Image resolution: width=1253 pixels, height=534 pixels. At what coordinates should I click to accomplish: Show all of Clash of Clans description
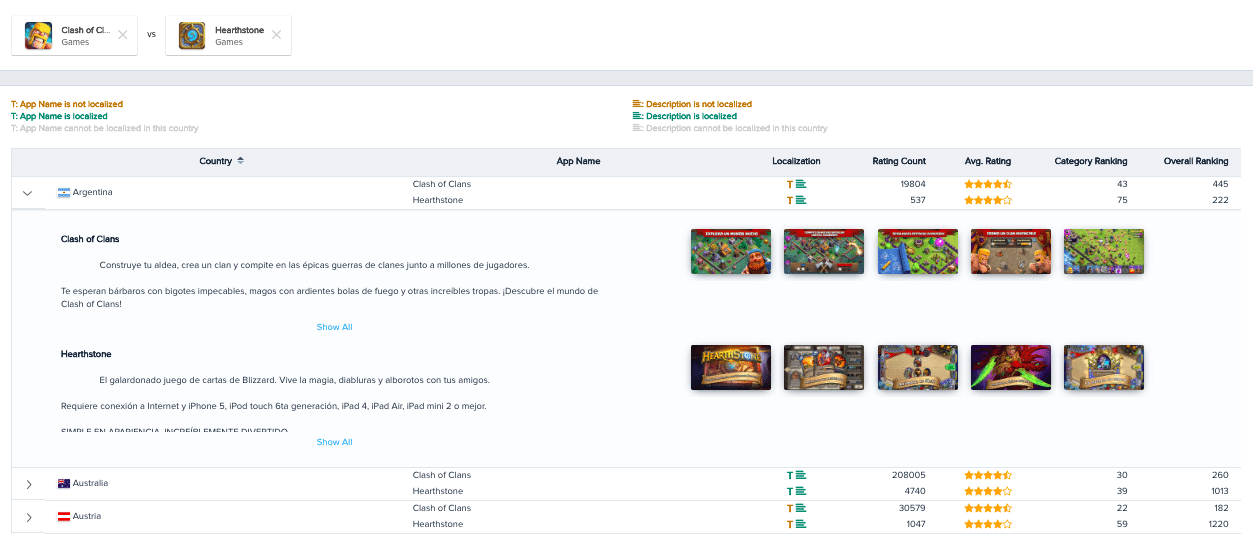(334, 327)
